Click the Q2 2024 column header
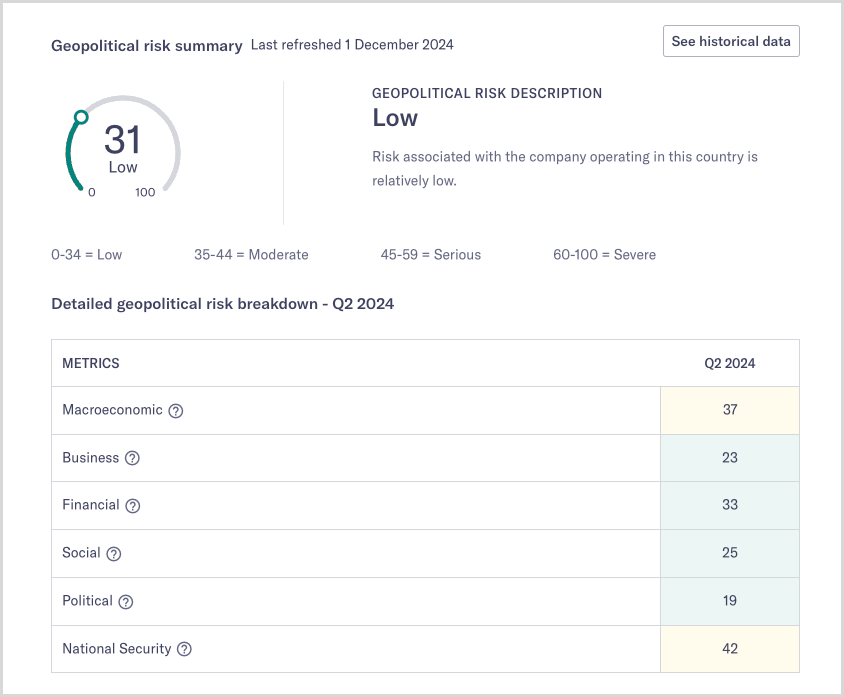The height and width of the screenshot is (697, 844). point(729,363)
